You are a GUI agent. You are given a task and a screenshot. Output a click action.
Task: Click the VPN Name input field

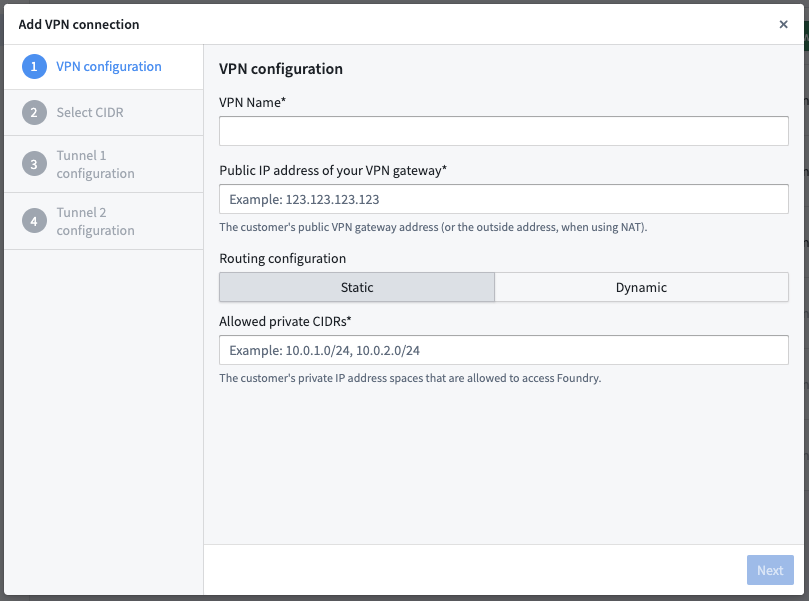point(503,130)
